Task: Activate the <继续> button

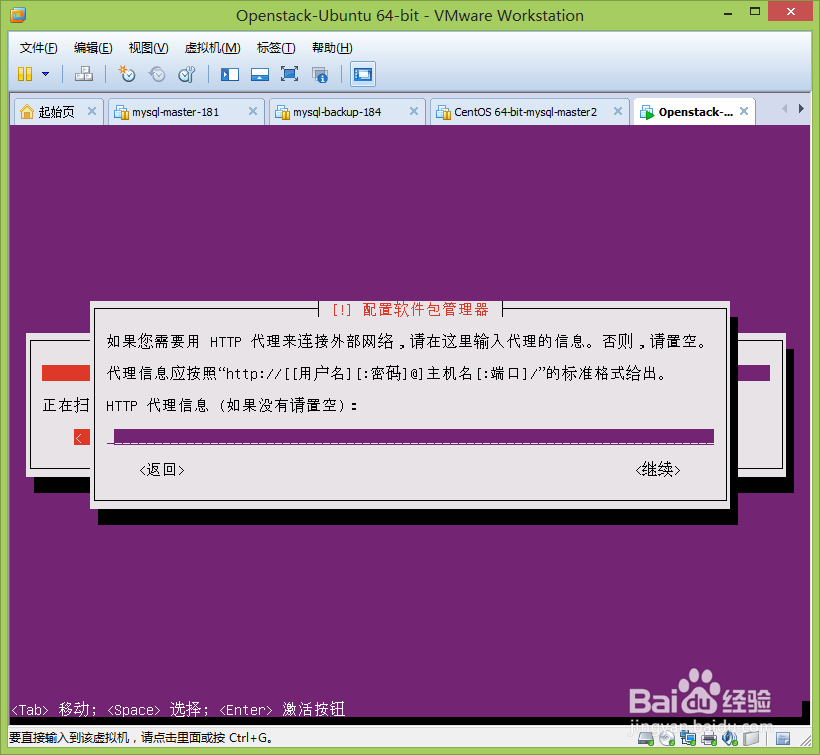Action: pyautogui.click(x=657, y=469)
